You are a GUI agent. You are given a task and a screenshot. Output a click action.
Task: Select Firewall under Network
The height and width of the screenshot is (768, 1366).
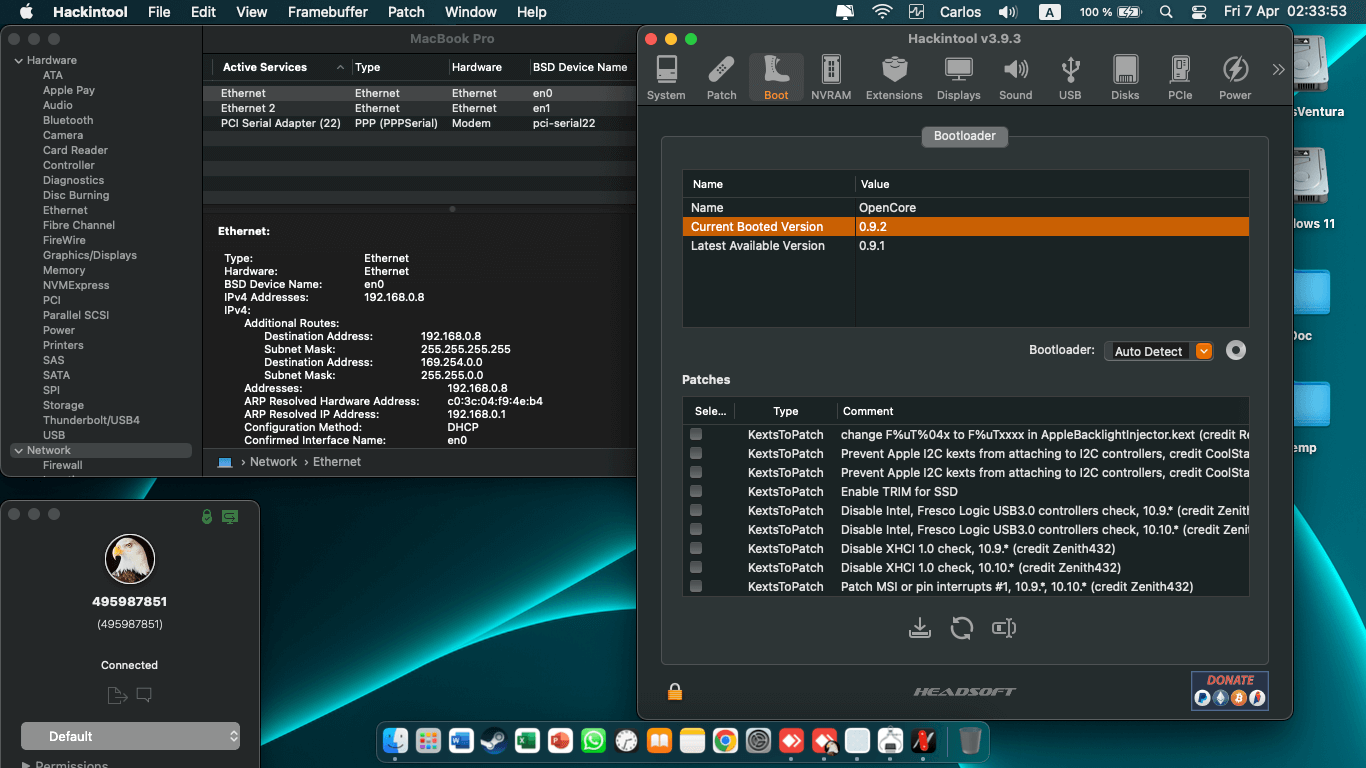click(63, 465)
